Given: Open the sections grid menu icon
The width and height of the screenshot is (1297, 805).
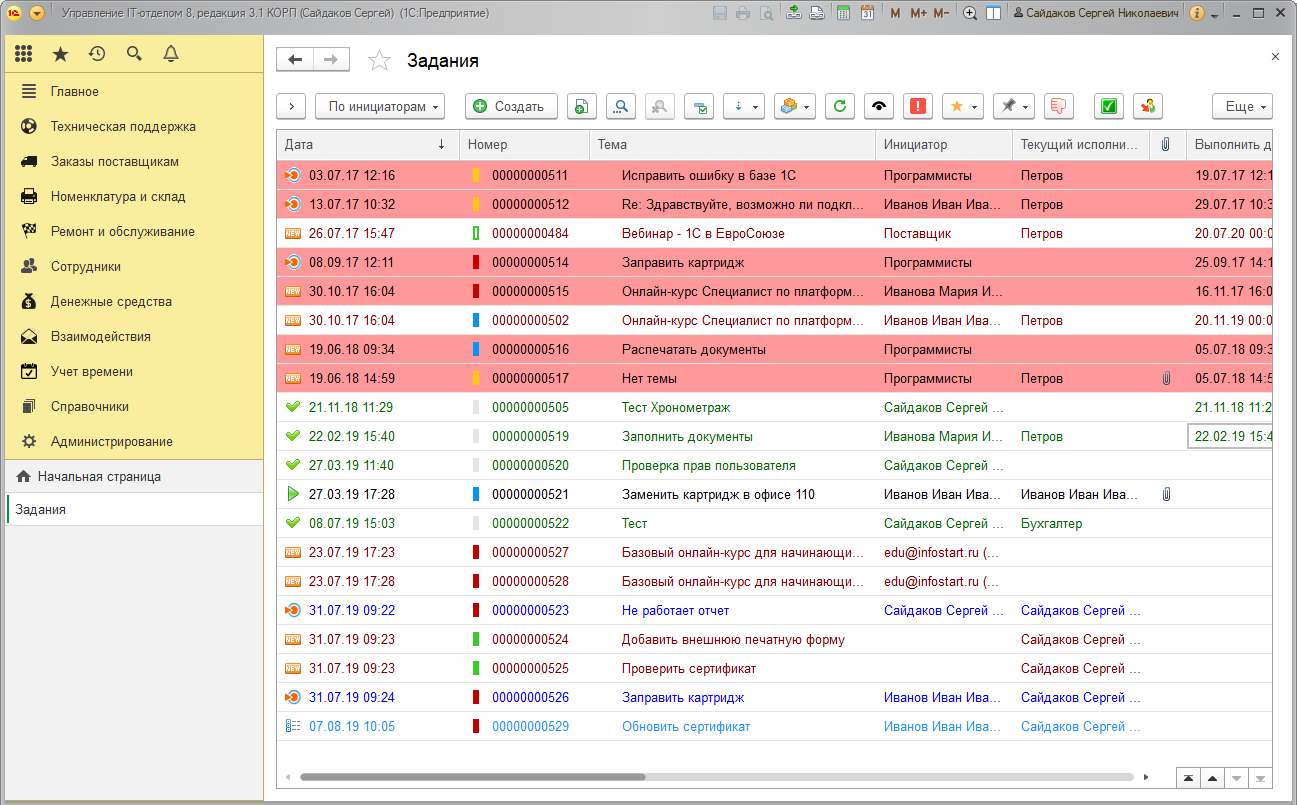Looking at the screenshot, I should coord(23,54).
